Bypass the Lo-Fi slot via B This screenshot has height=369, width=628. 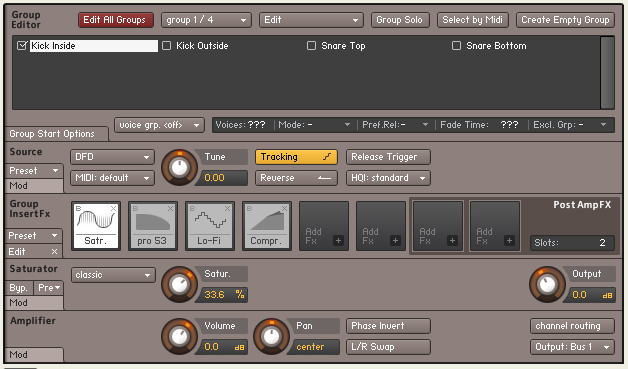tap(192, 208)
